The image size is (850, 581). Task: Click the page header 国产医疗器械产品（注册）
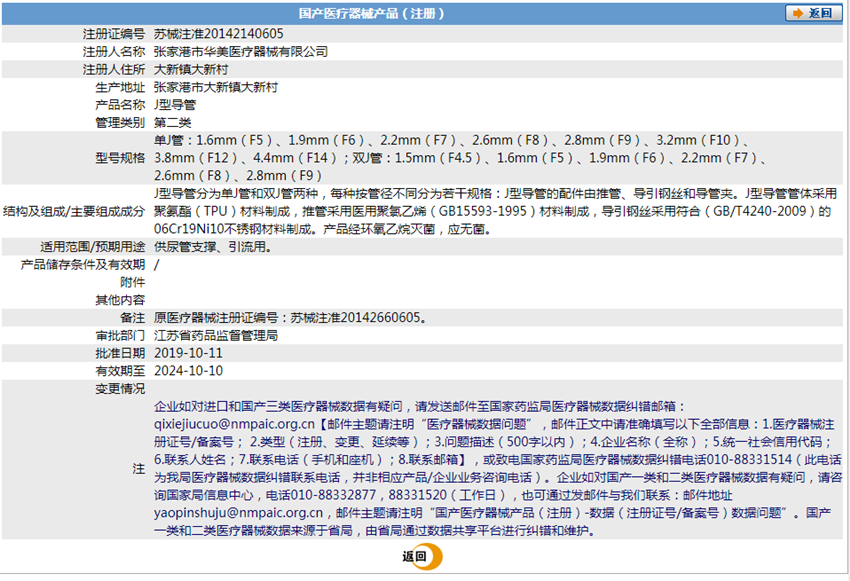click(x=372, y=14)
